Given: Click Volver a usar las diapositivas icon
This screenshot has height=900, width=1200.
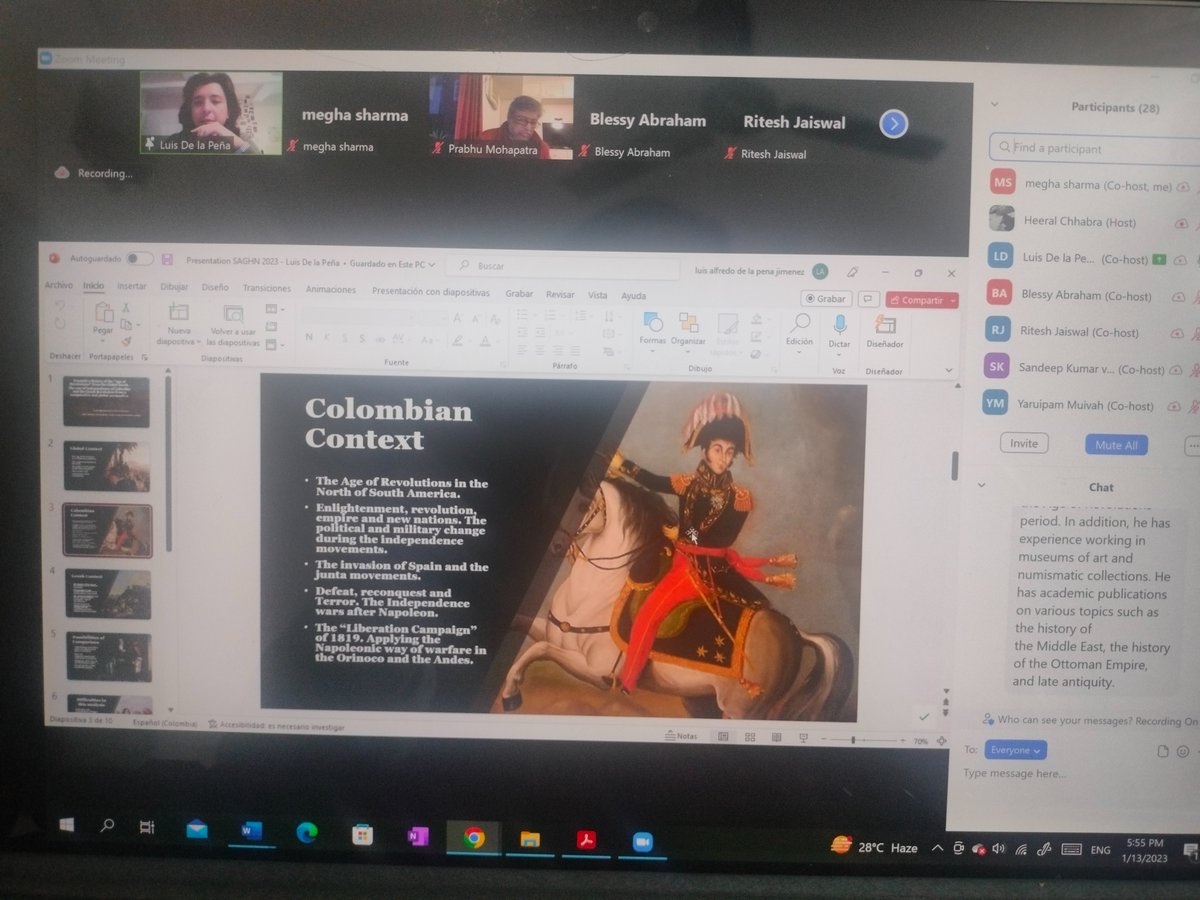Looking at the screenshot, I should (x=233, y=314).
